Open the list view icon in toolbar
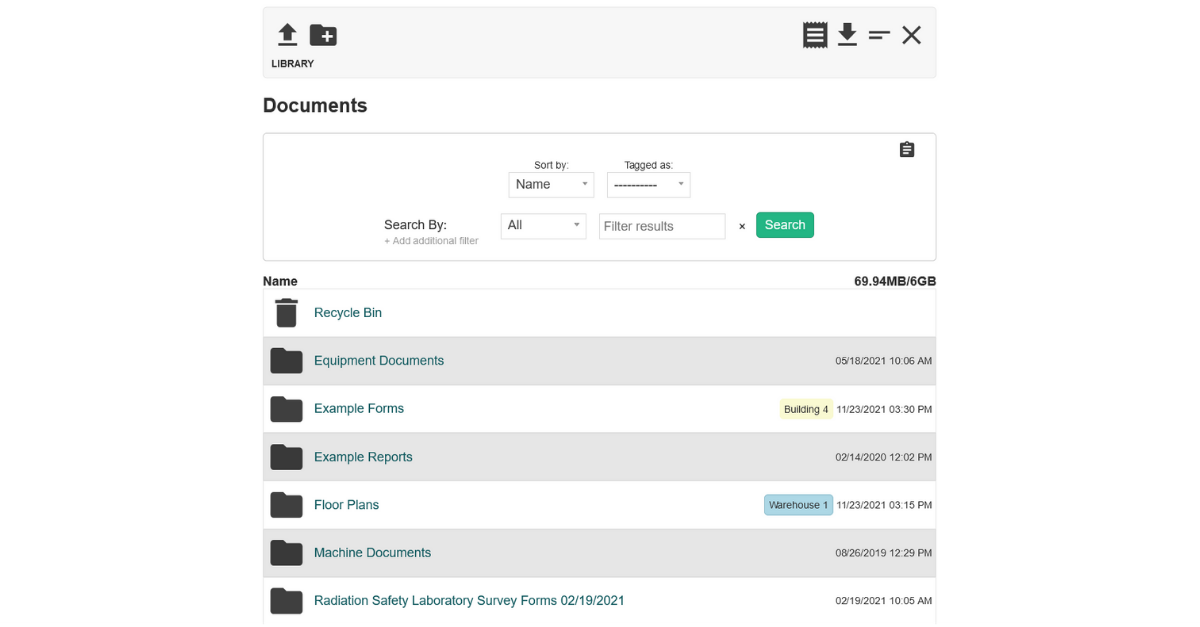 815,35
